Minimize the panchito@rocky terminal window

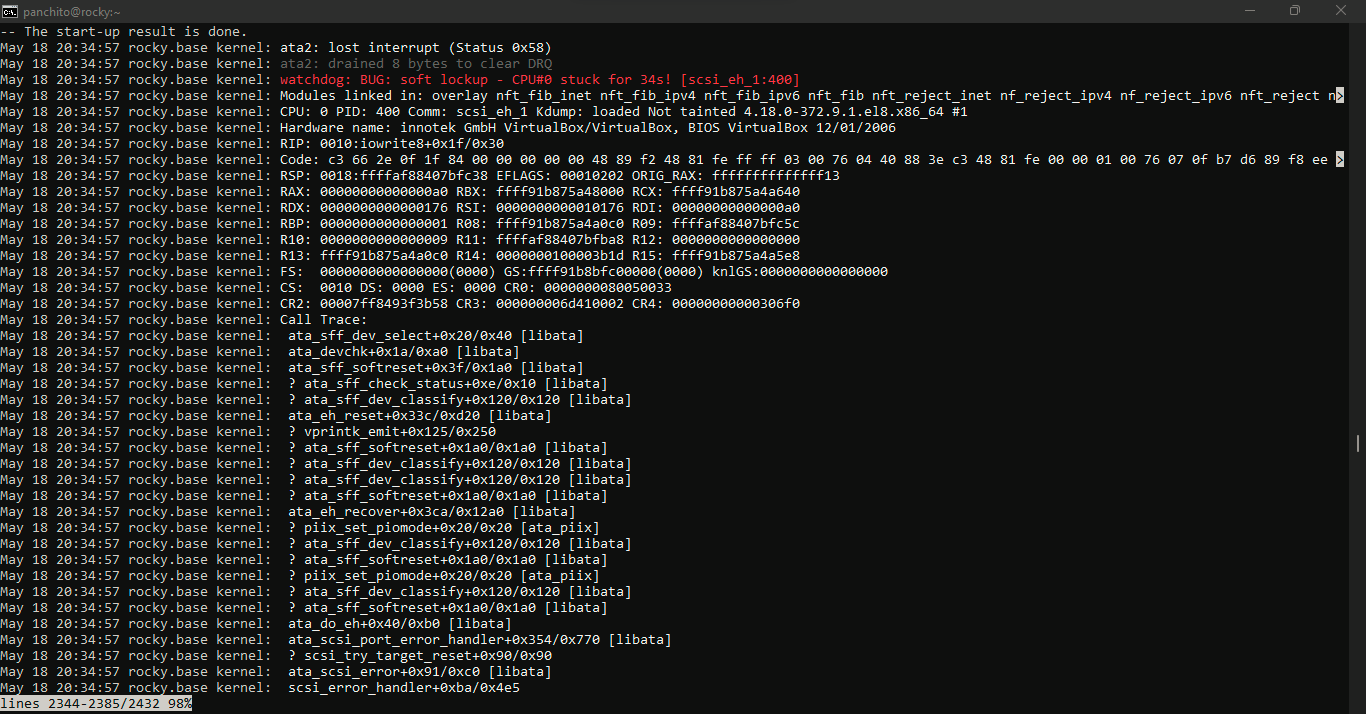1249,10
